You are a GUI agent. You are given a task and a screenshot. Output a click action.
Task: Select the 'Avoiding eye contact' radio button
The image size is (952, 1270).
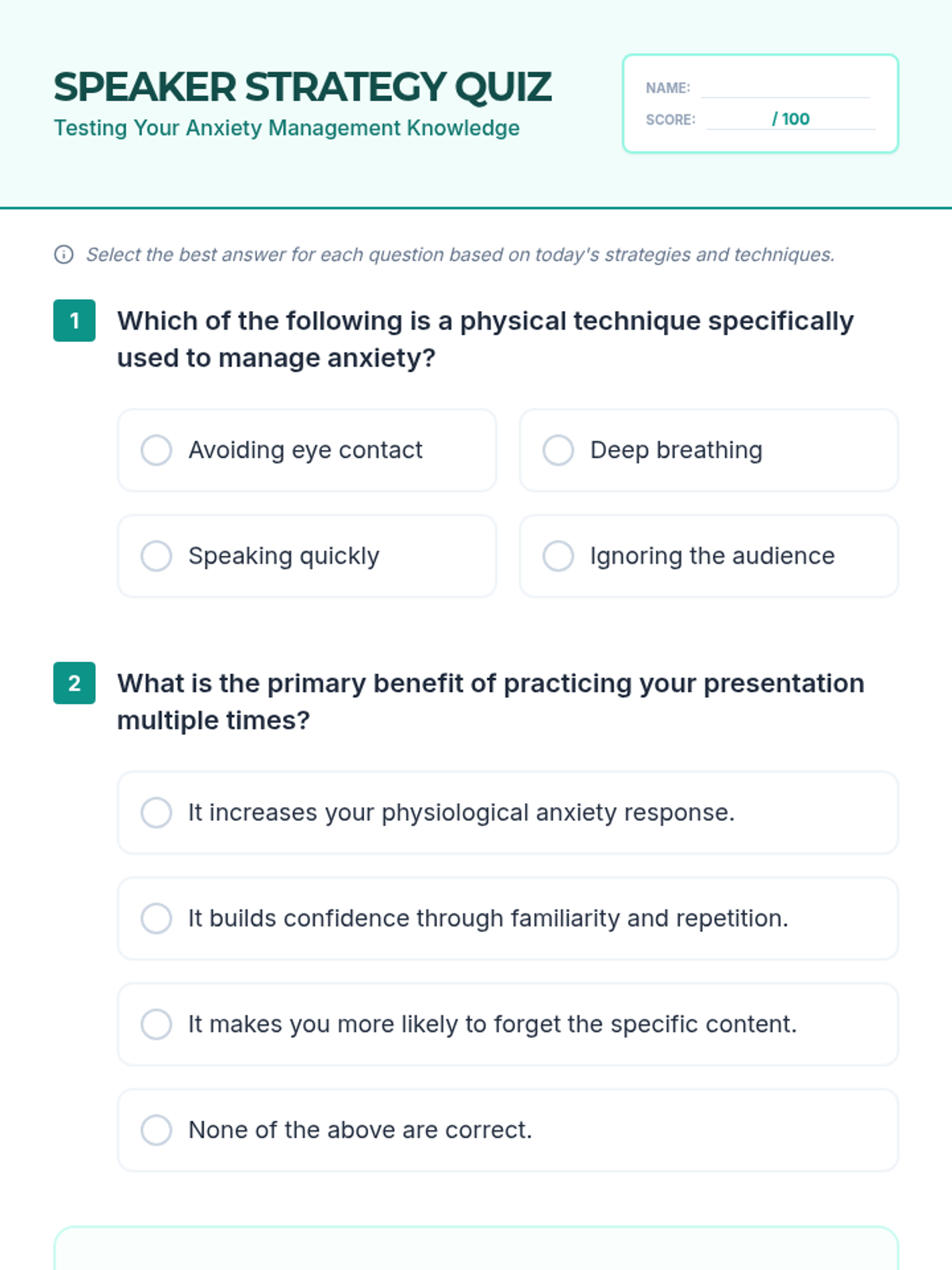pos(156,450)
